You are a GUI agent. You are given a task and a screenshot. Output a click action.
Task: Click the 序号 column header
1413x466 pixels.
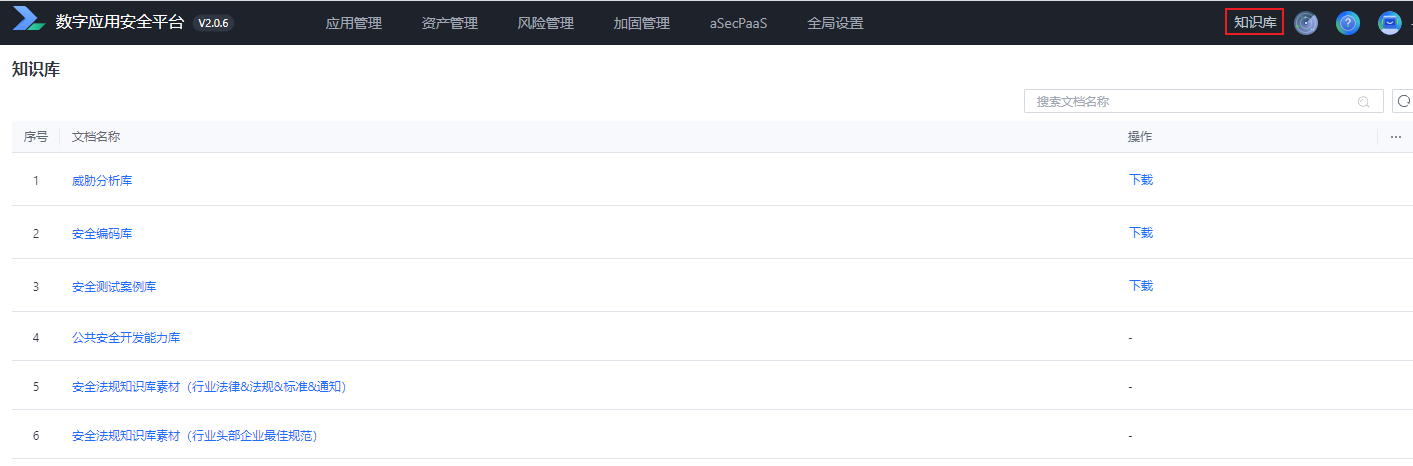[x=36, y=137]
